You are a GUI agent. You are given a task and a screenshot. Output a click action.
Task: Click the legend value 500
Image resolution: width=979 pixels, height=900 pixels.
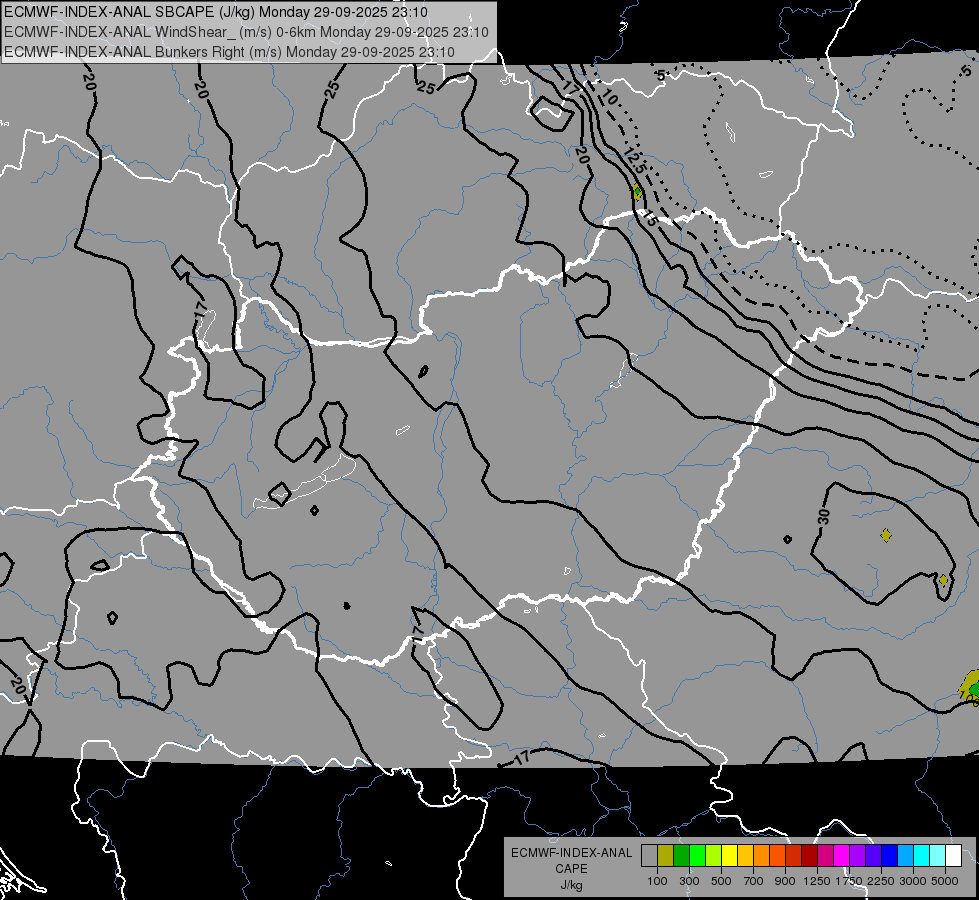pos(721,881)
